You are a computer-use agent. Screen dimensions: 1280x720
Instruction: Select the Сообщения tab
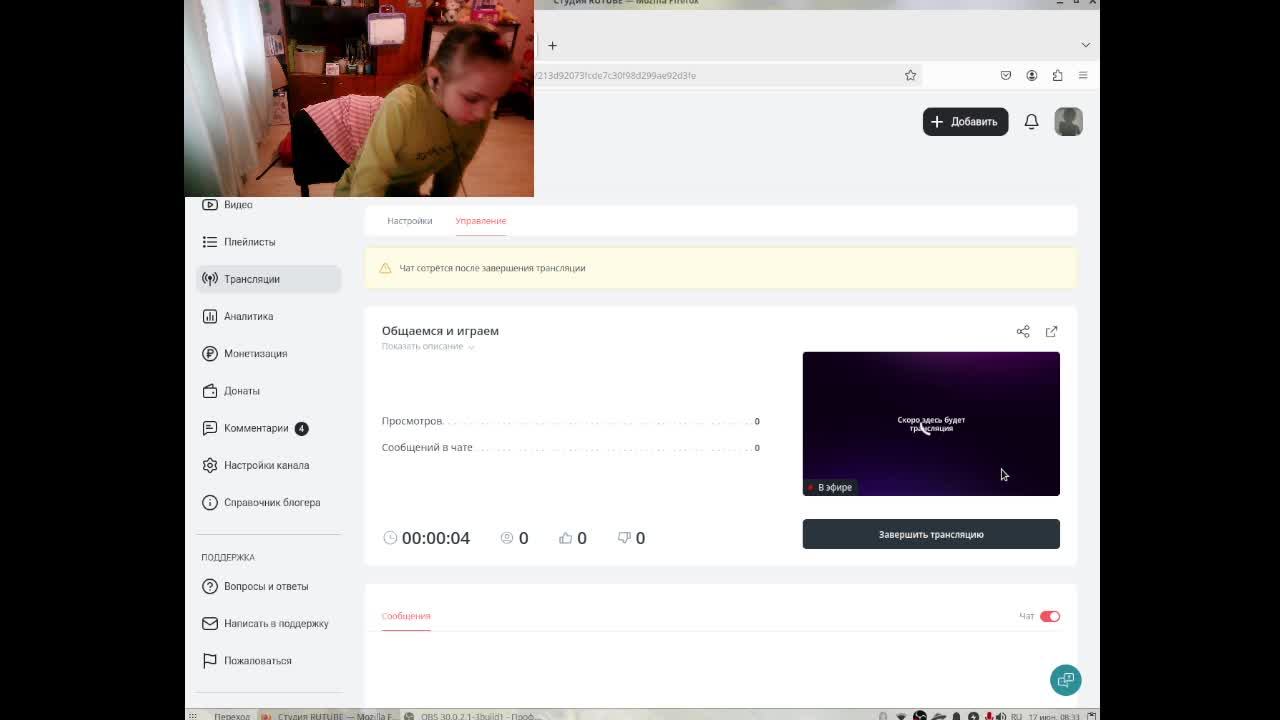(x=406, y=616)
